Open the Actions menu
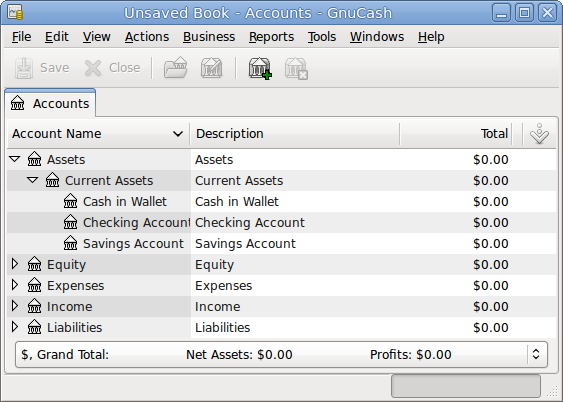The width and height of the screenshot is (563, 402). pyautogui.click(x=147, y=37)
